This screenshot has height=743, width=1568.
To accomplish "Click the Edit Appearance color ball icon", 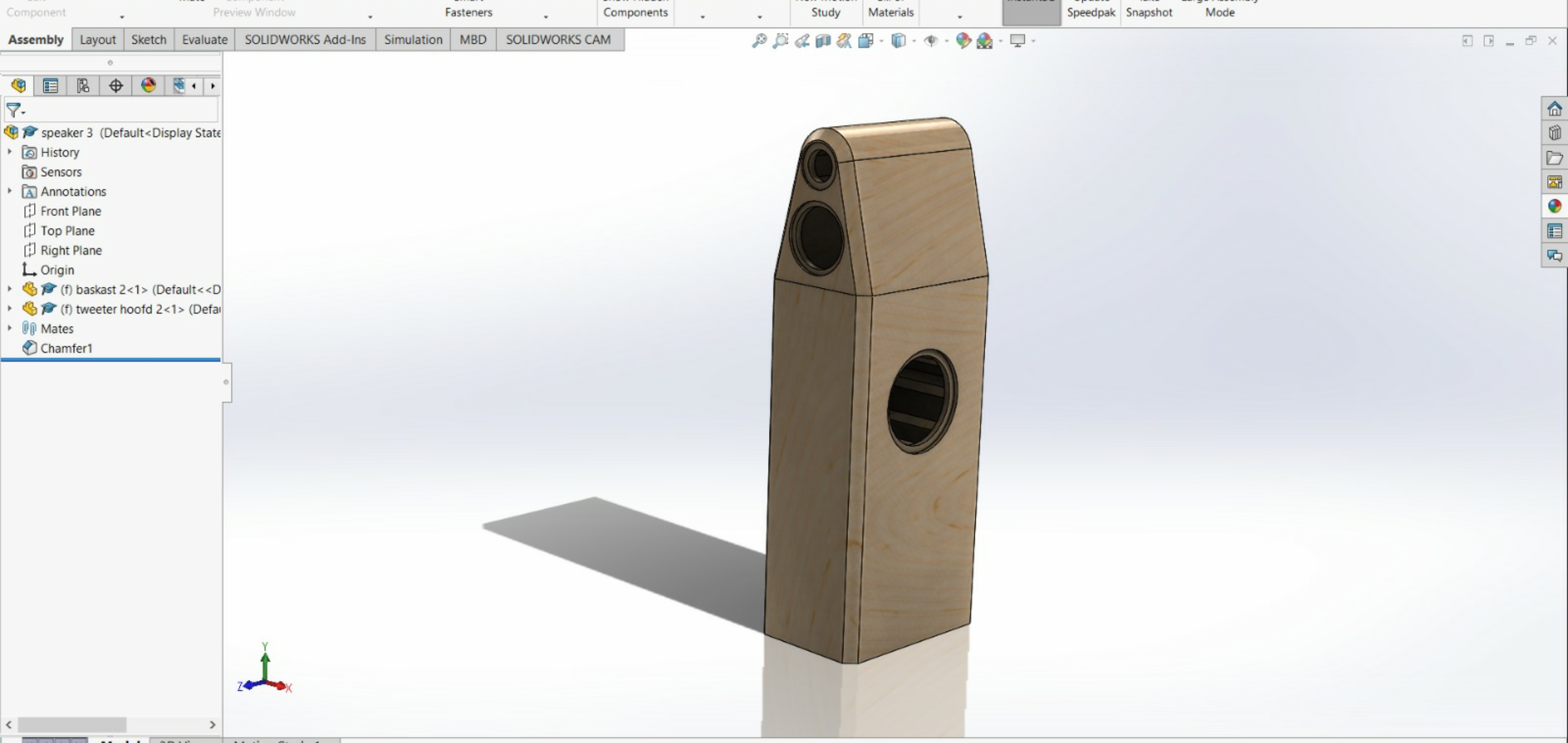I will (963, 41).
